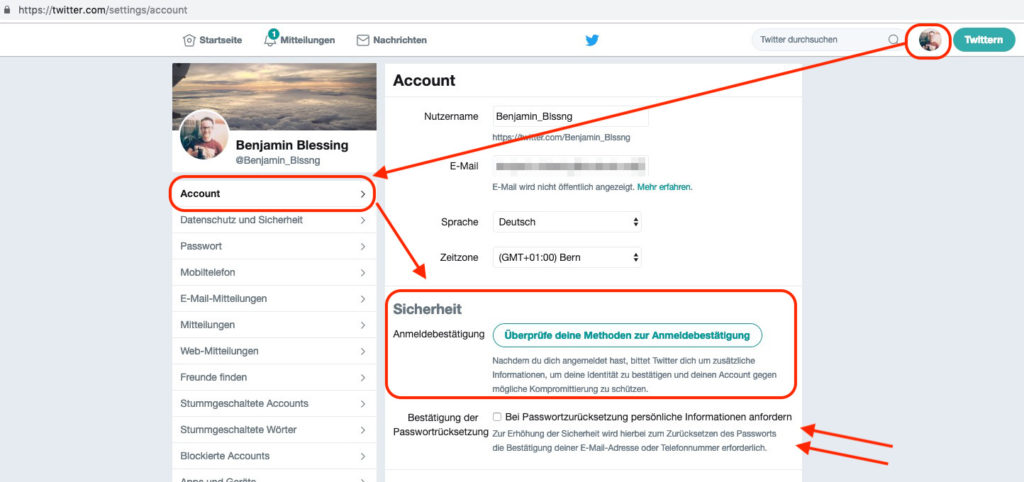1024x482 pixels.
Task: Click the Benjamin Blessing profile name
Action: [x=292, y=145]
